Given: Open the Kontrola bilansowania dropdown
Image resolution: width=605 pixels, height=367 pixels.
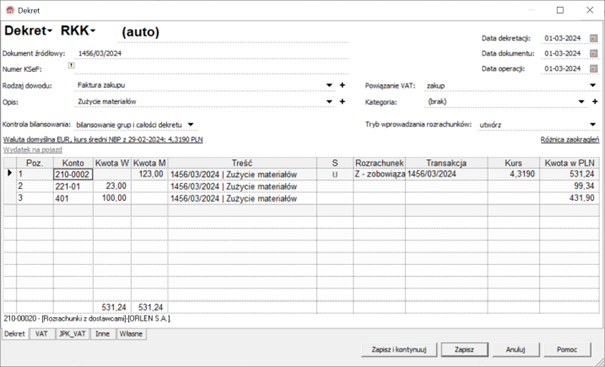Looking at the screenshot, I should point(191,125).
